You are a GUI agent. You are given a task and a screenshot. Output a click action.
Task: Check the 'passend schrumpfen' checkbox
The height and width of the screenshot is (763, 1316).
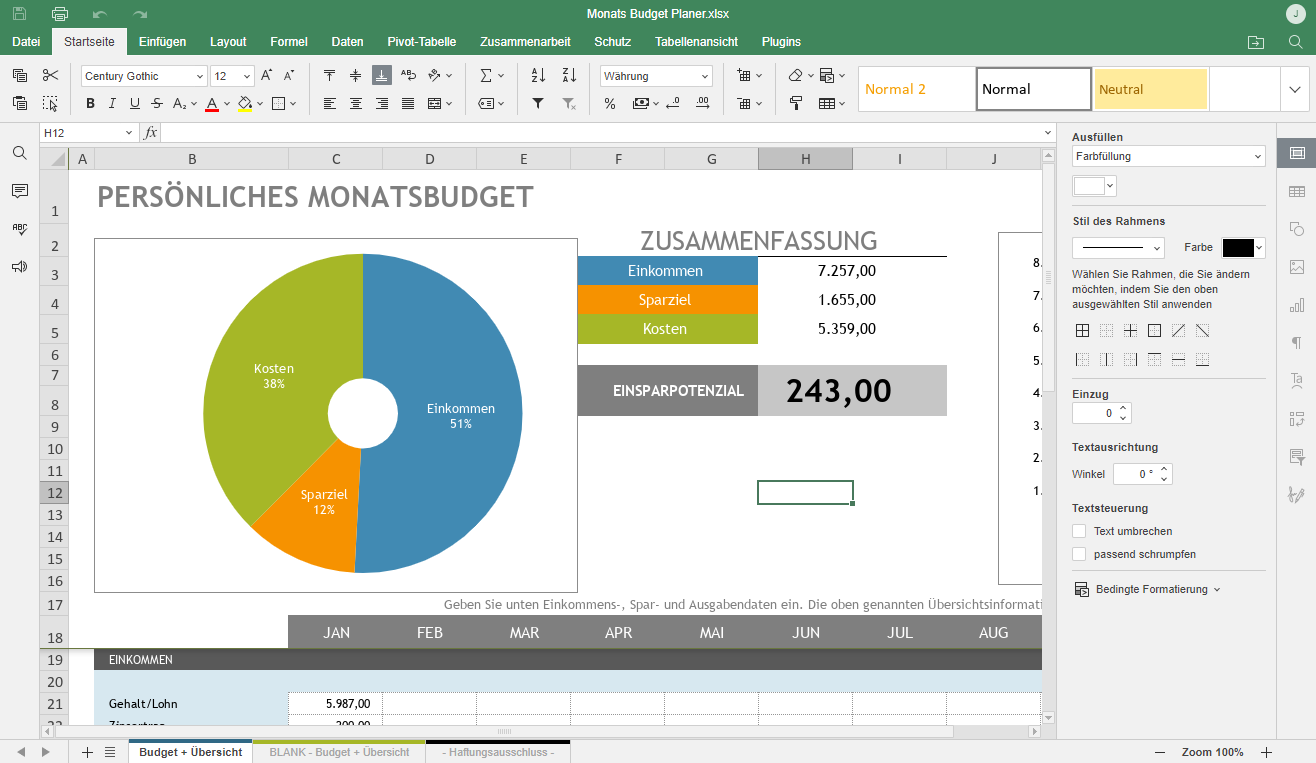click(x=1079, y=554)
